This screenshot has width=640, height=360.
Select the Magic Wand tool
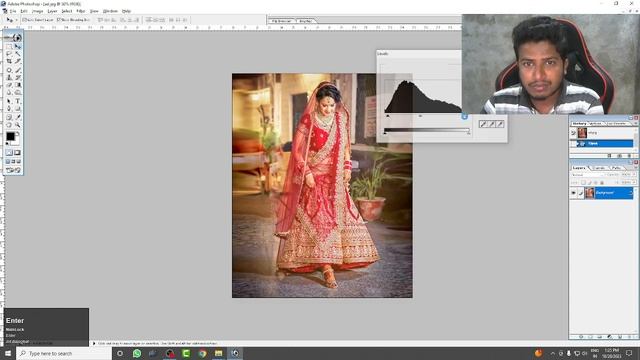coord(18,53)
